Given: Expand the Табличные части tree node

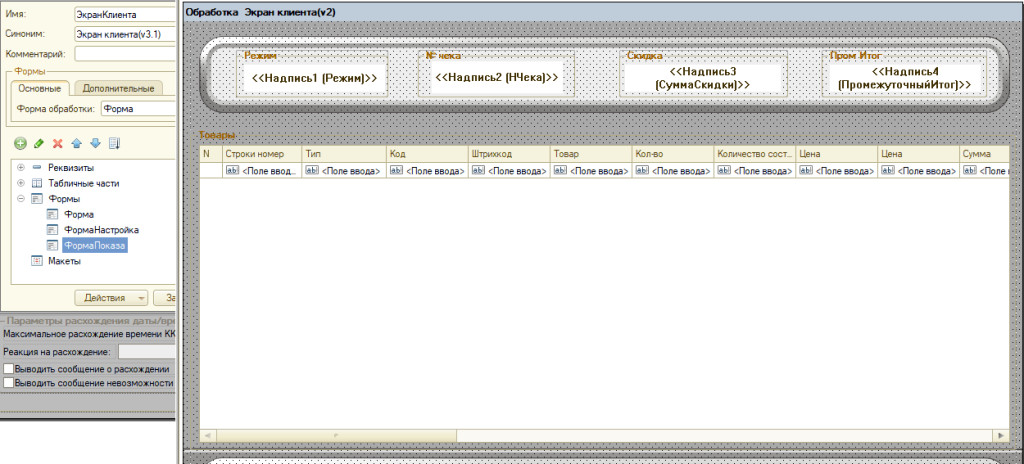Looking at the screenshot, I should 20,183.
